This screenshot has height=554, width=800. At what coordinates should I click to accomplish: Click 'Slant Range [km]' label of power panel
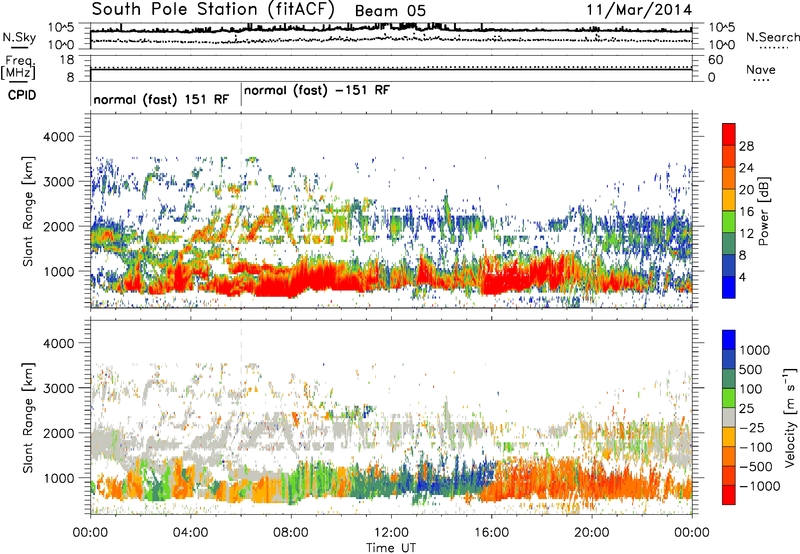coord(28,211)
